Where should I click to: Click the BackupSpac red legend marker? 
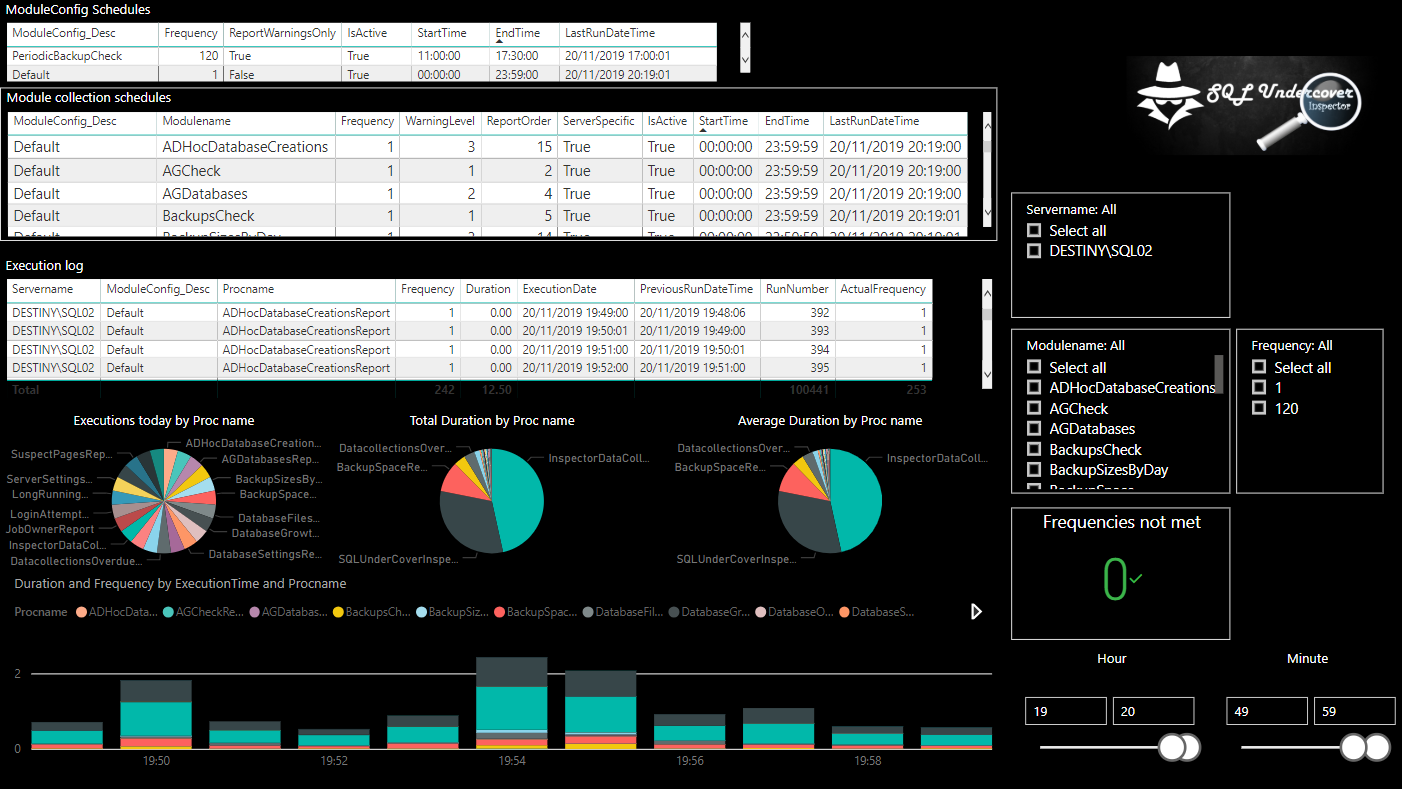[x=499, y=611]
